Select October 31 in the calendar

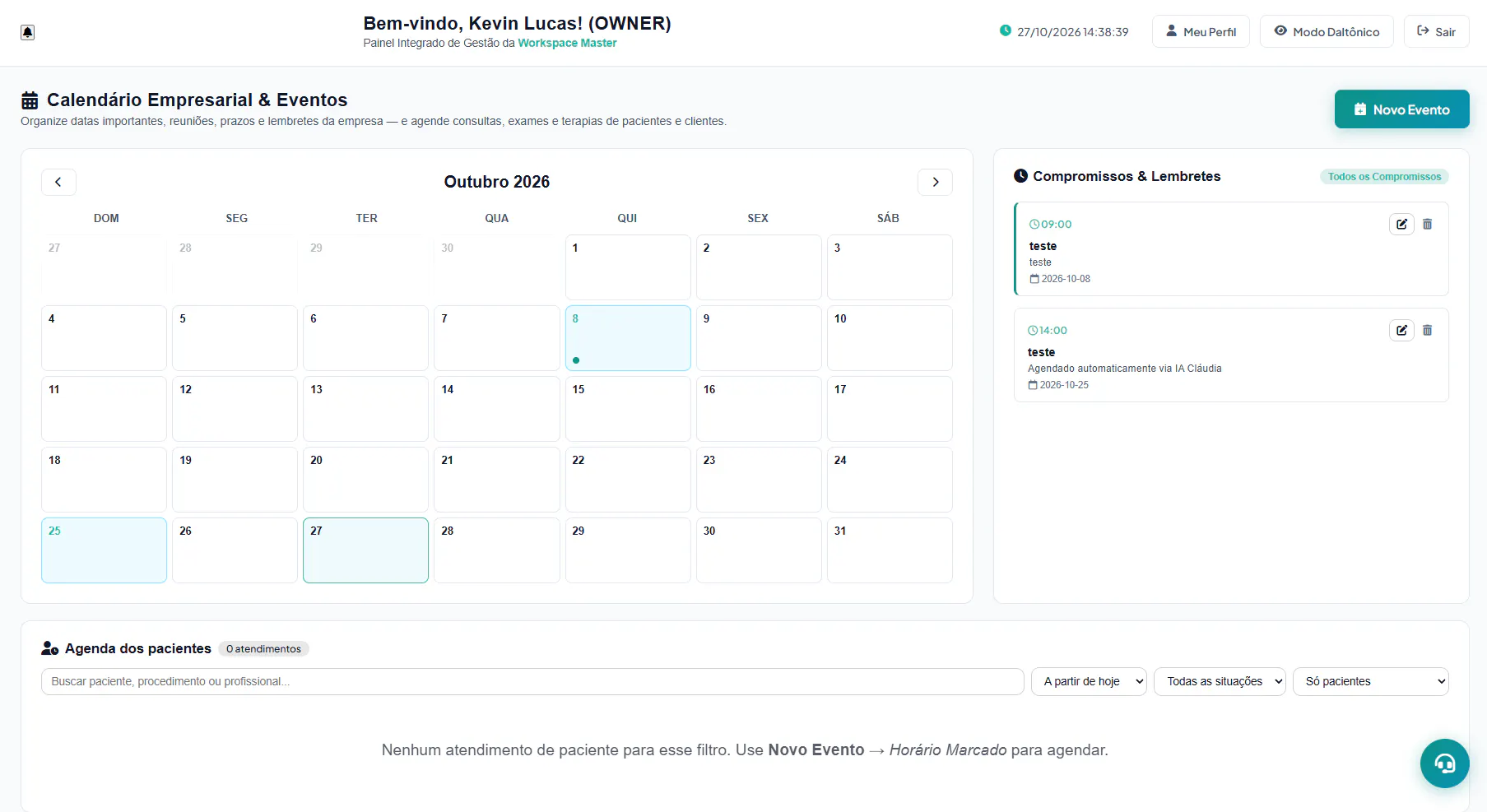(890, 550)
